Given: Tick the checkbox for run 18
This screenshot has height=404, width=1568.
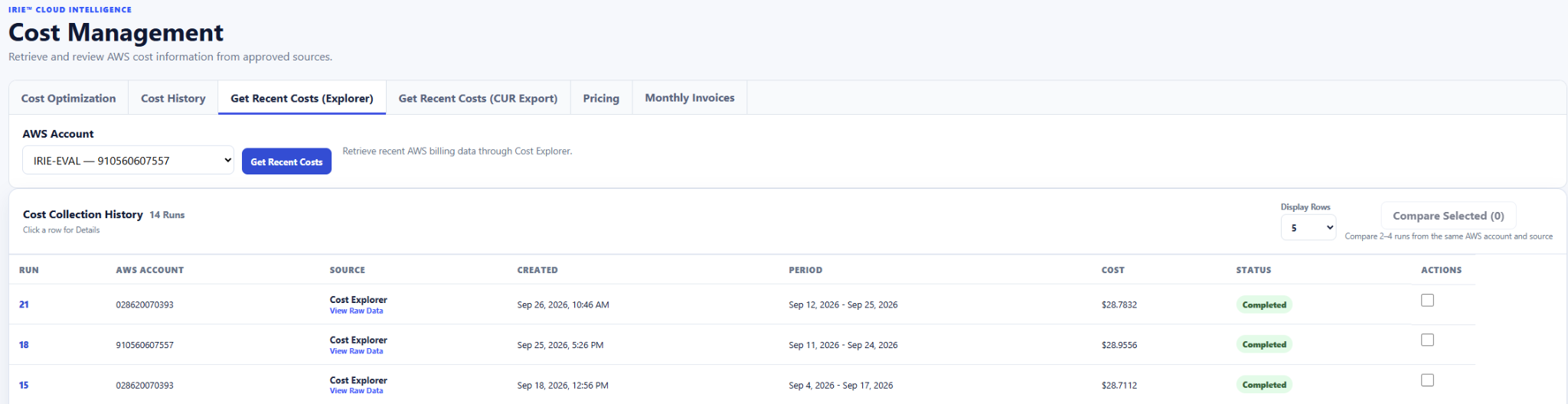Looking at the screenshot, I should 1427,340.
